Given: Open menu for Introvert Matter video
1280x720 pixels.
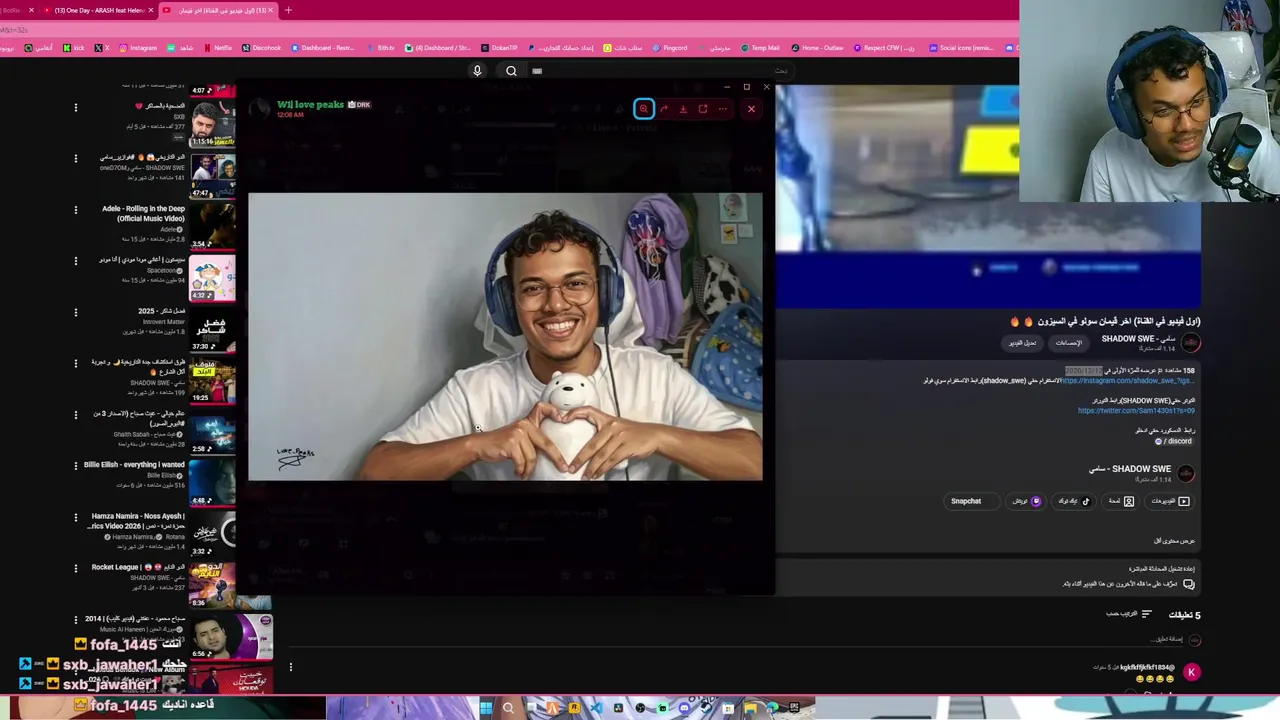Looking at the screenshot, I should click(x=75, y=312).
